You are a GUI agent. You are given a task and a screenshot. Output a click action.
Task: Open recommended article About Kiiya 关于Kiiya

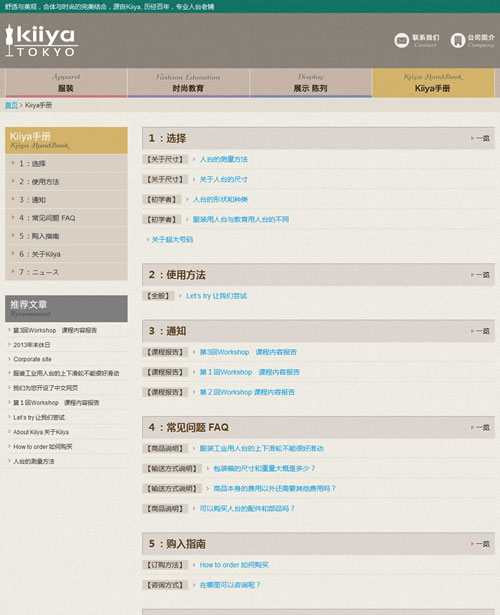pos(41,432)
